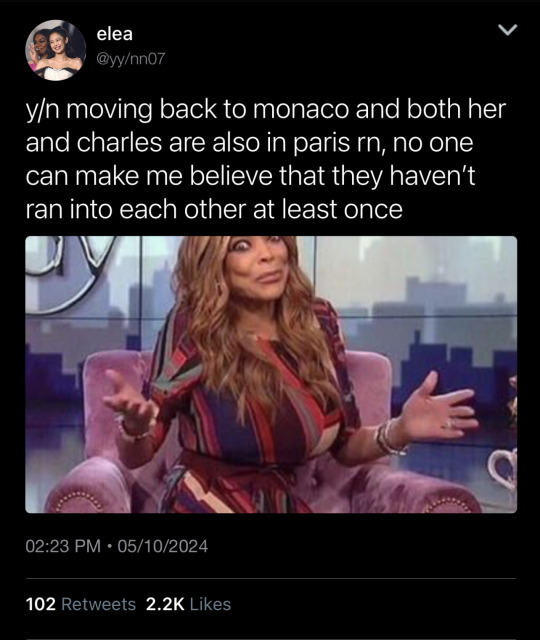540x640 pixels.
Task: Click the 2.2K count beside Likes
Action: pyautogui.click(x=165, y=604)
